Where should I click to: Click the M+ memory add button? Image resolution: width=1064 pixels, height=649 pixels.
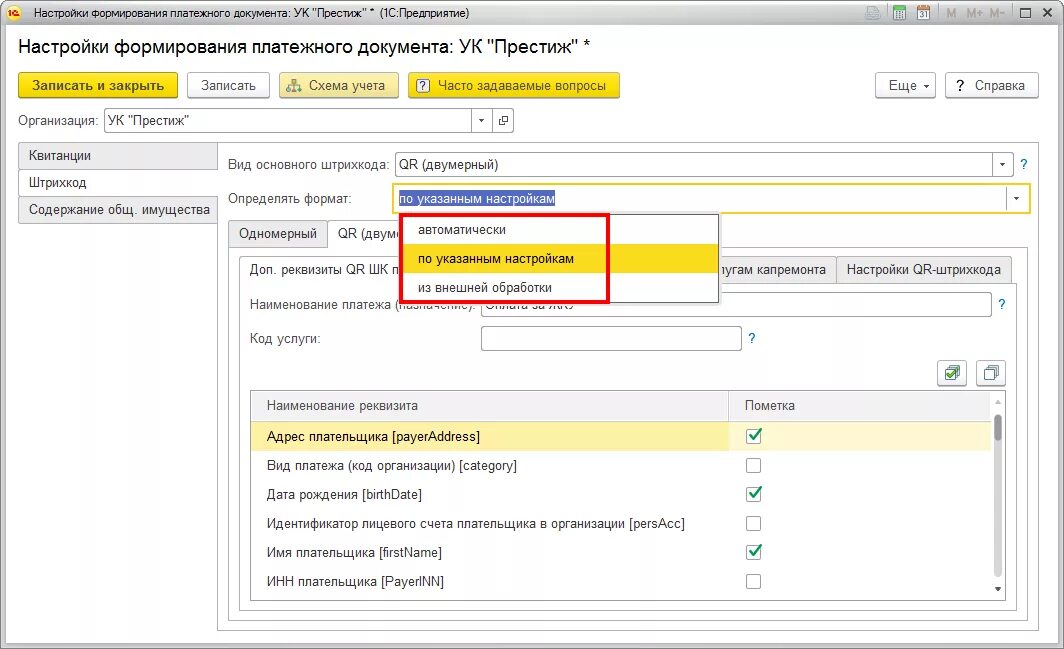pos(974,13)
